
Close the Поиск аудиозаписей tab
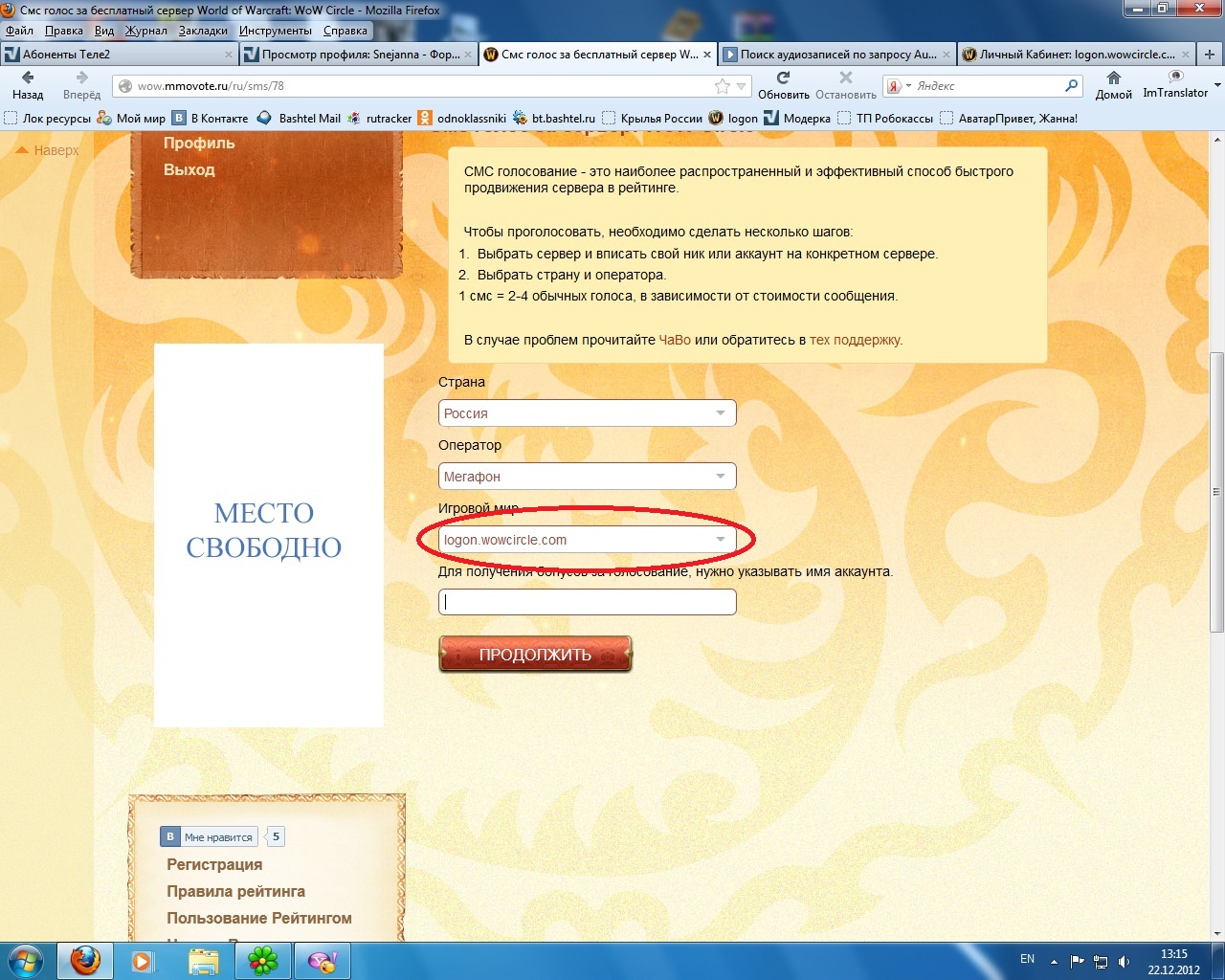[947, 55]
